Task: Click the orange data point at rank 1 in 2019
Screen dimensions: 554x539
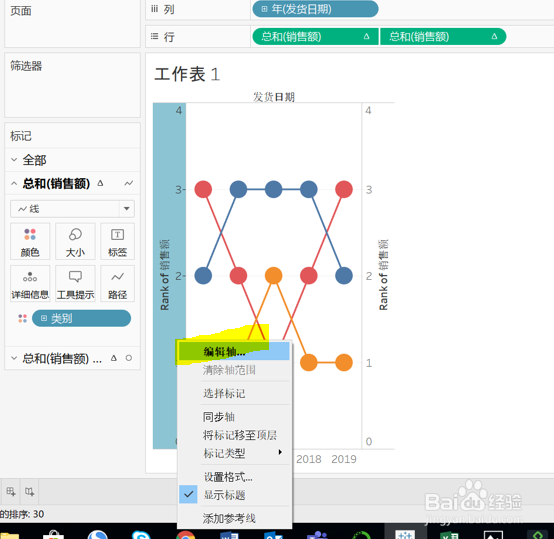Action: (344, 362)
